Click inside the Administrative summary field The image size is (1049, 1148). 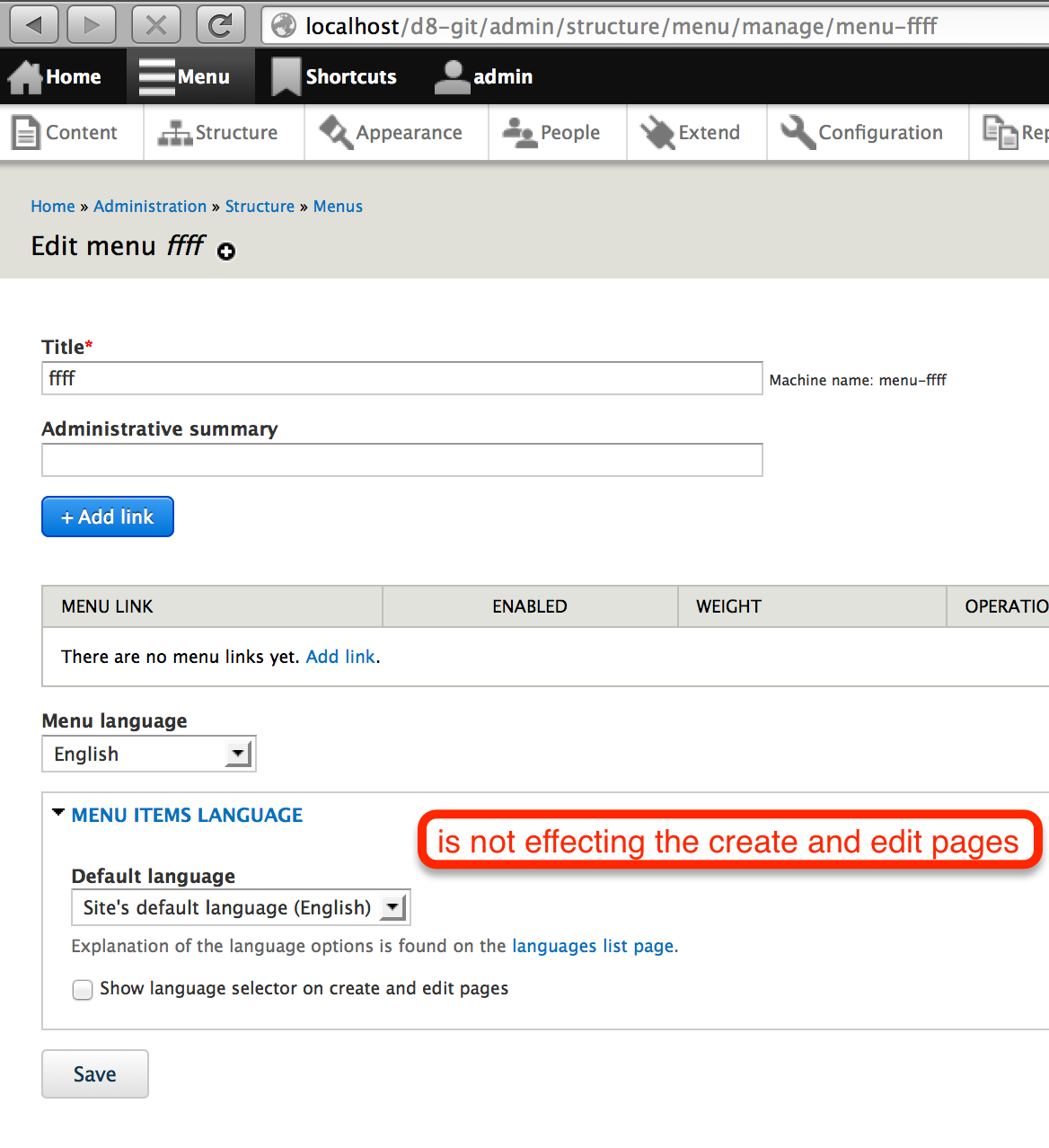click(x=402, y=460)
